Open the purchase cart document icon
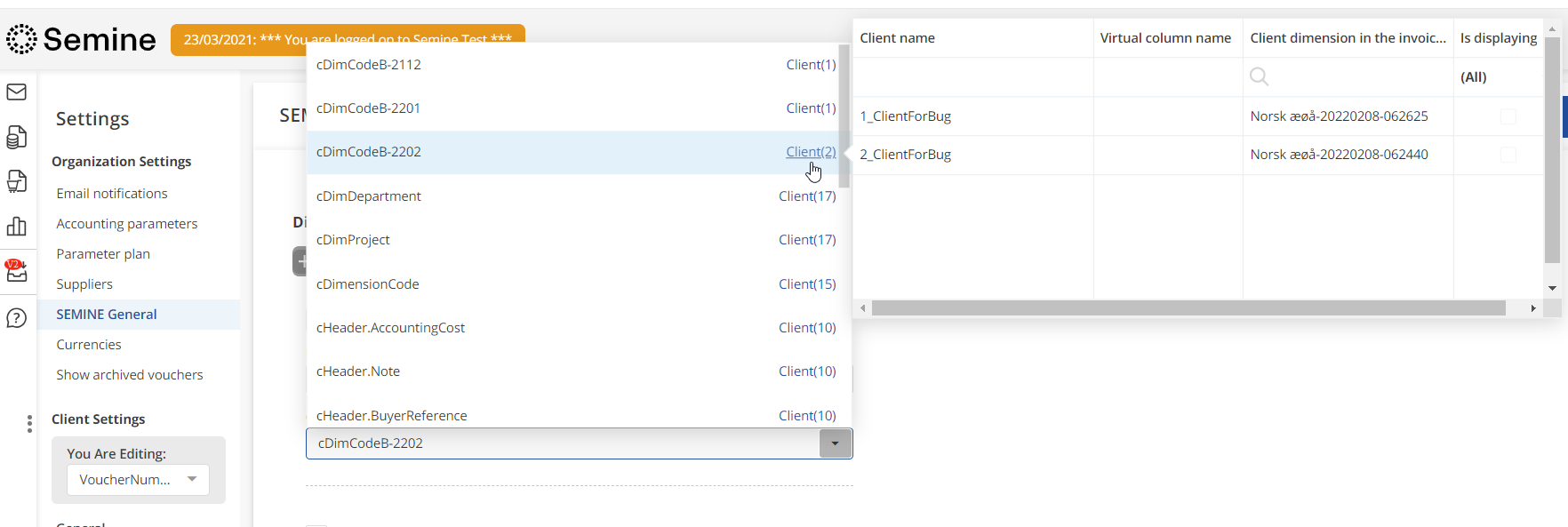Screen dimensions: 1568x527 pos(18,181)
